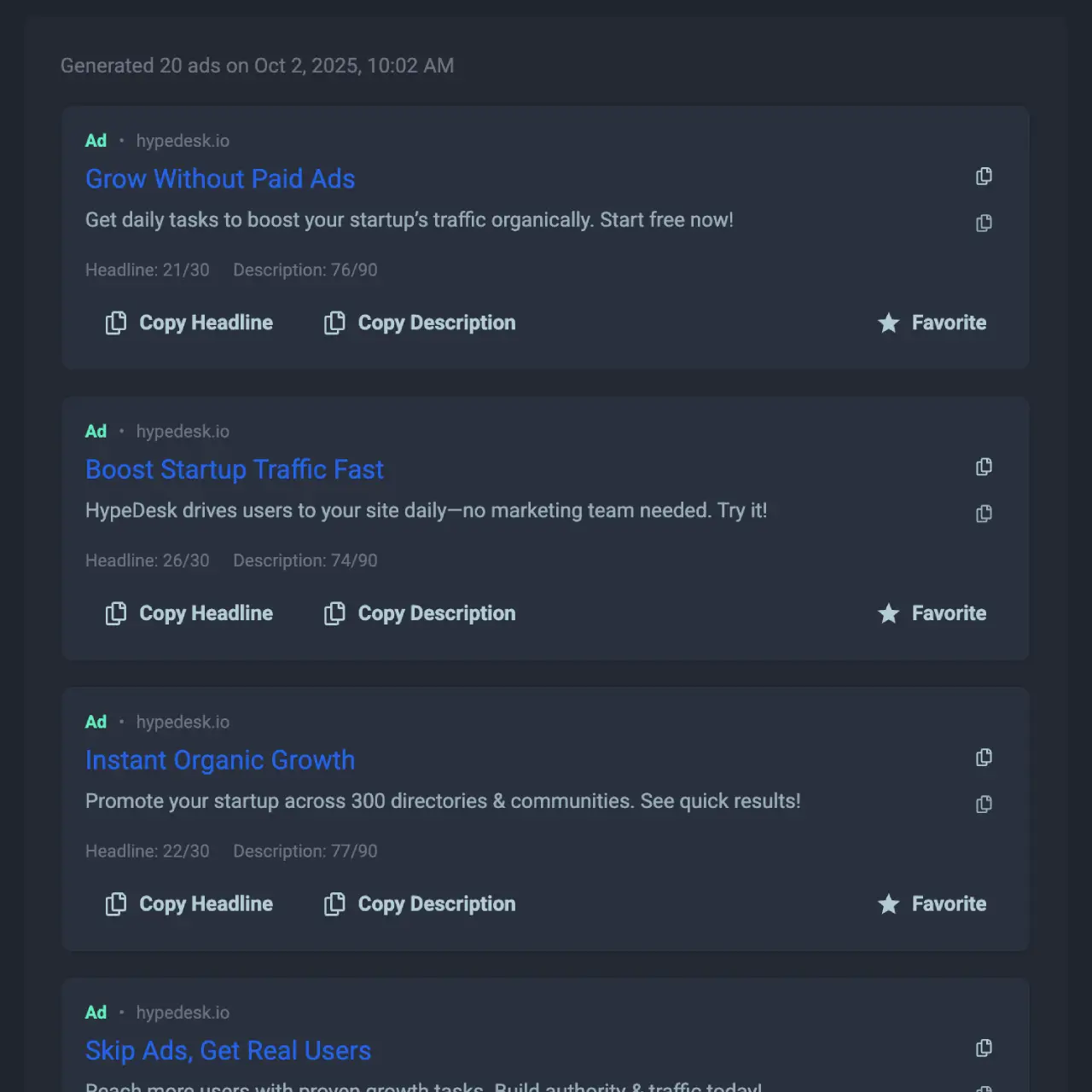
Task: Click copy icon beside 'Skip Ads, Get Real Users'
Action: [x=984, y=1048]
